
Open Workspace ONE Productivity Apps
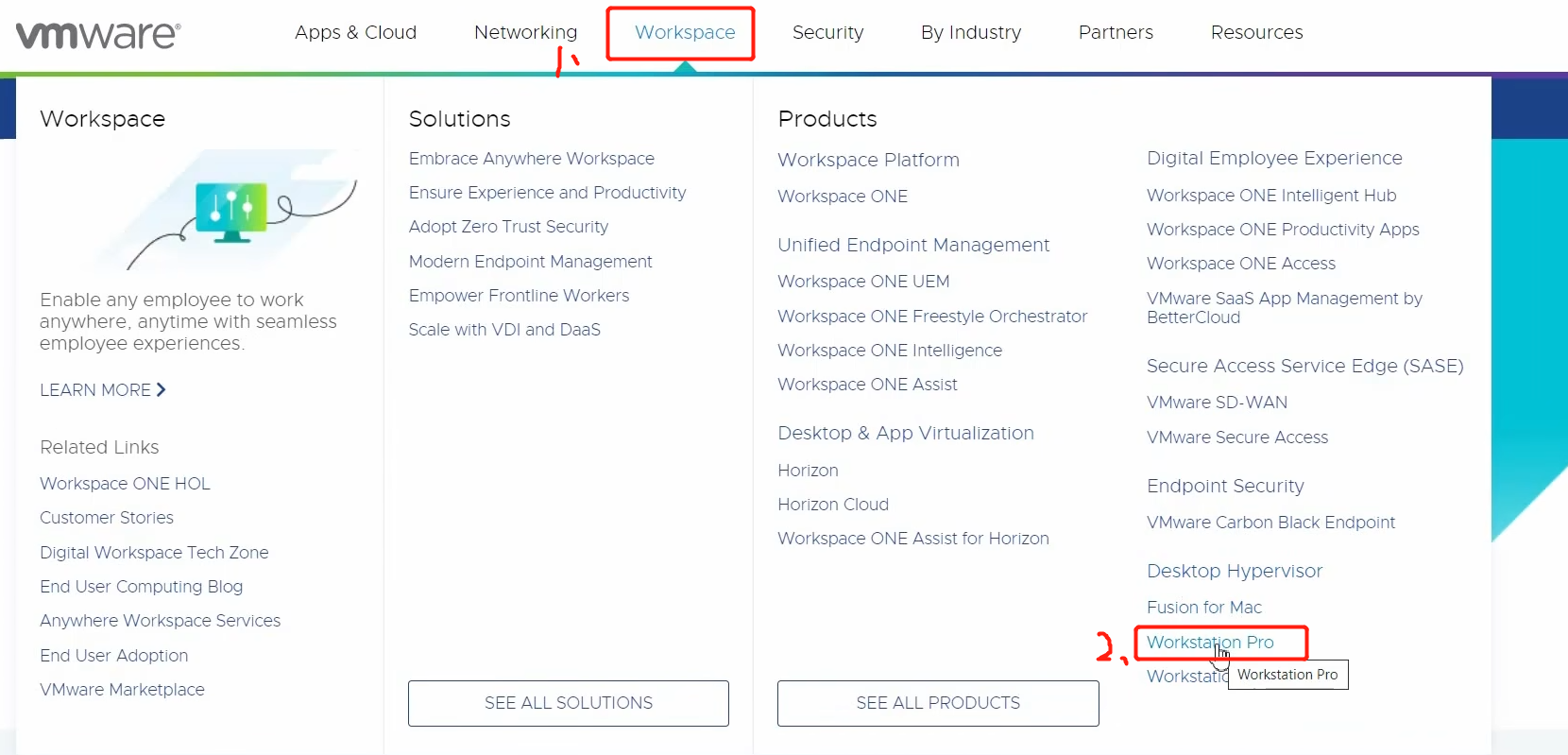[x=1283, y=230]
